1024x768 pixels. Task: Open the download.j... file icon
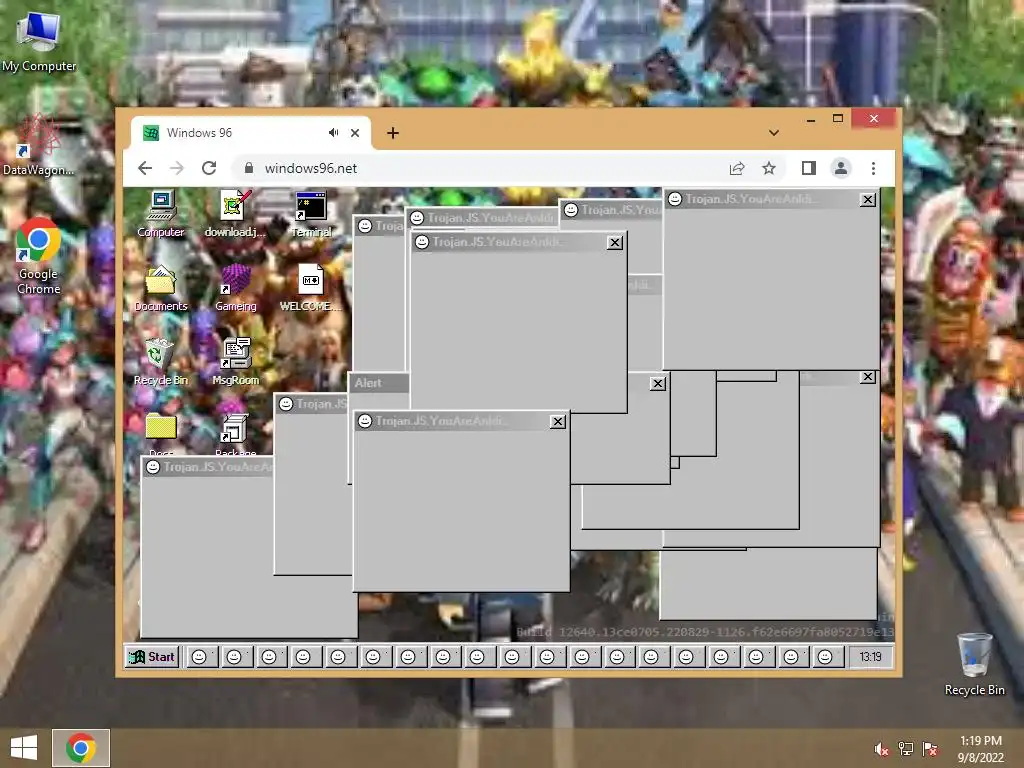point(235,214)
